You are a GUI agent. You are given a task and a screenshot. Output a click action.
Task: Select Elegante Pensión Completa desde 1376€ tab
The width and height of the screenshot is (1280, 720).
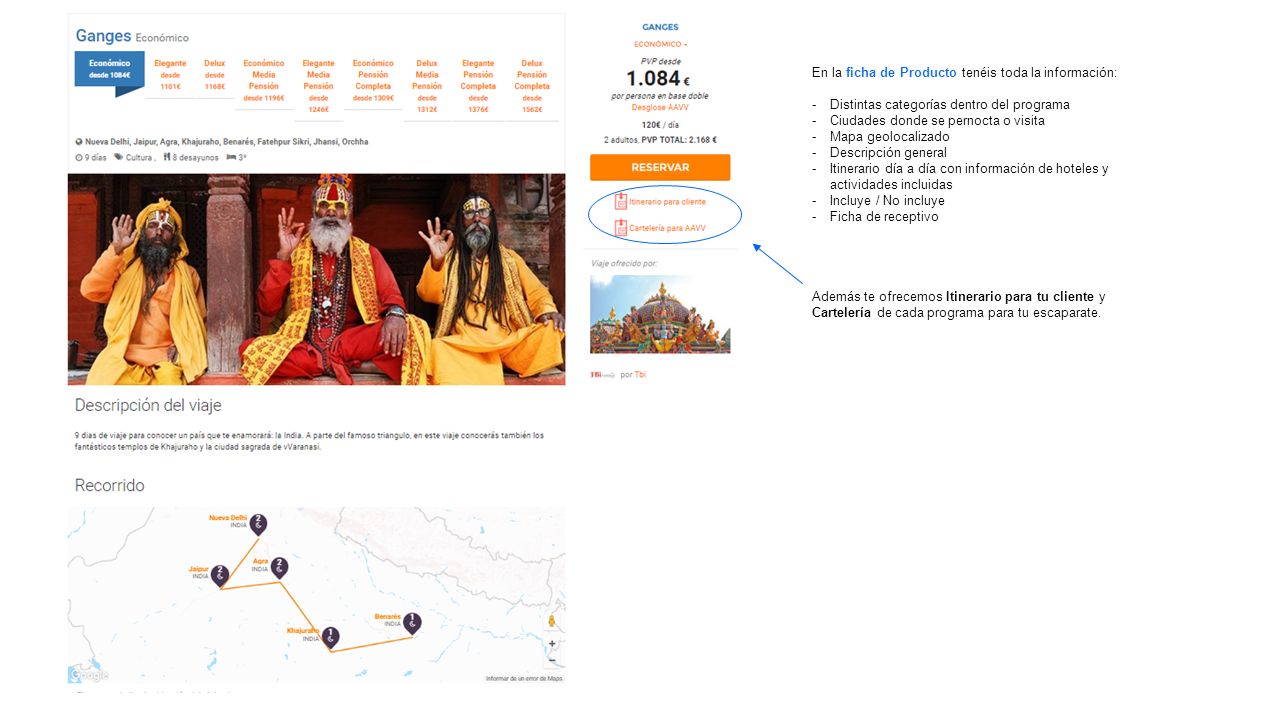coord(478,86)
